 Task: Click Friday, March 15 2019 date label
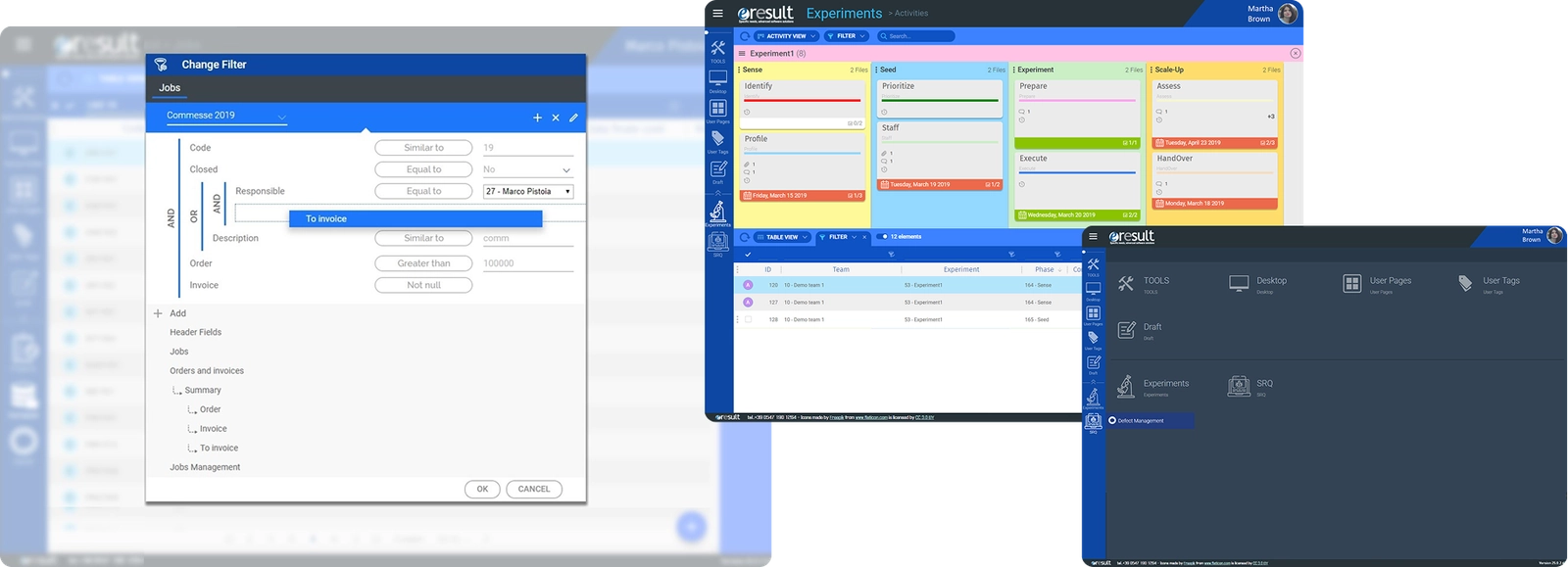(x=780, y=196)
